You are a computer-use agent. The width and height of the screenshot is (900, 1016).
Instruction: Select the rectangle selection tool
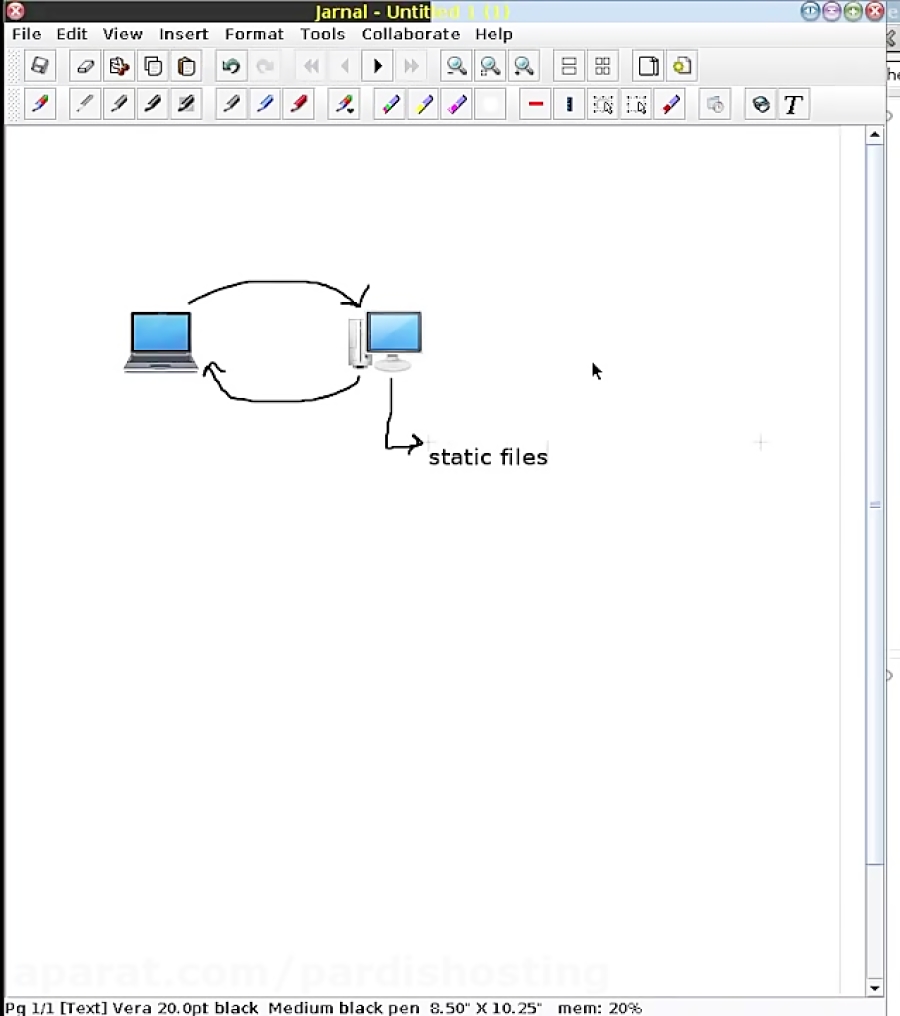point(637,103)
